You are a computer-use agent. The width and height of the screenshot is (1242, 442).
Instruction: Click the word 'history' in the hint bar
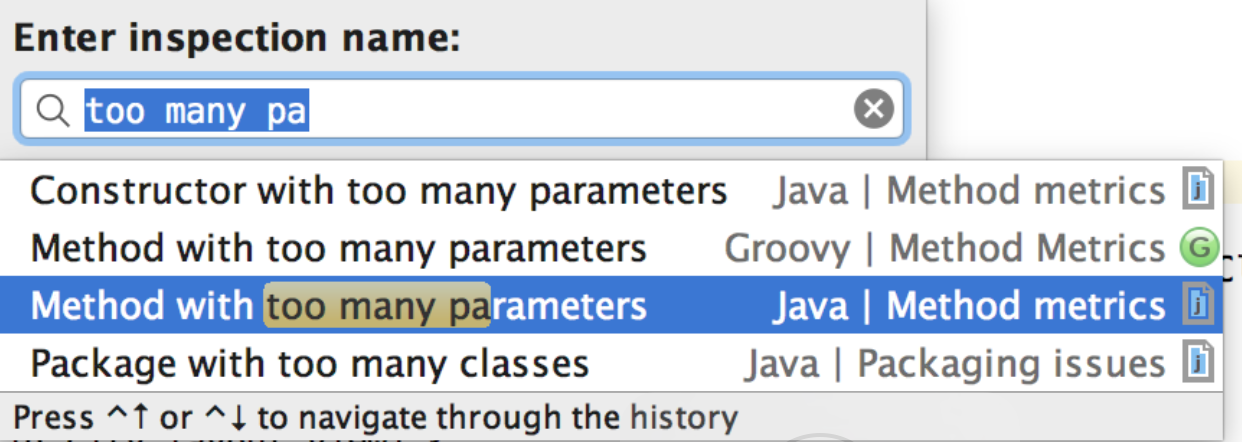coord(684,417)
